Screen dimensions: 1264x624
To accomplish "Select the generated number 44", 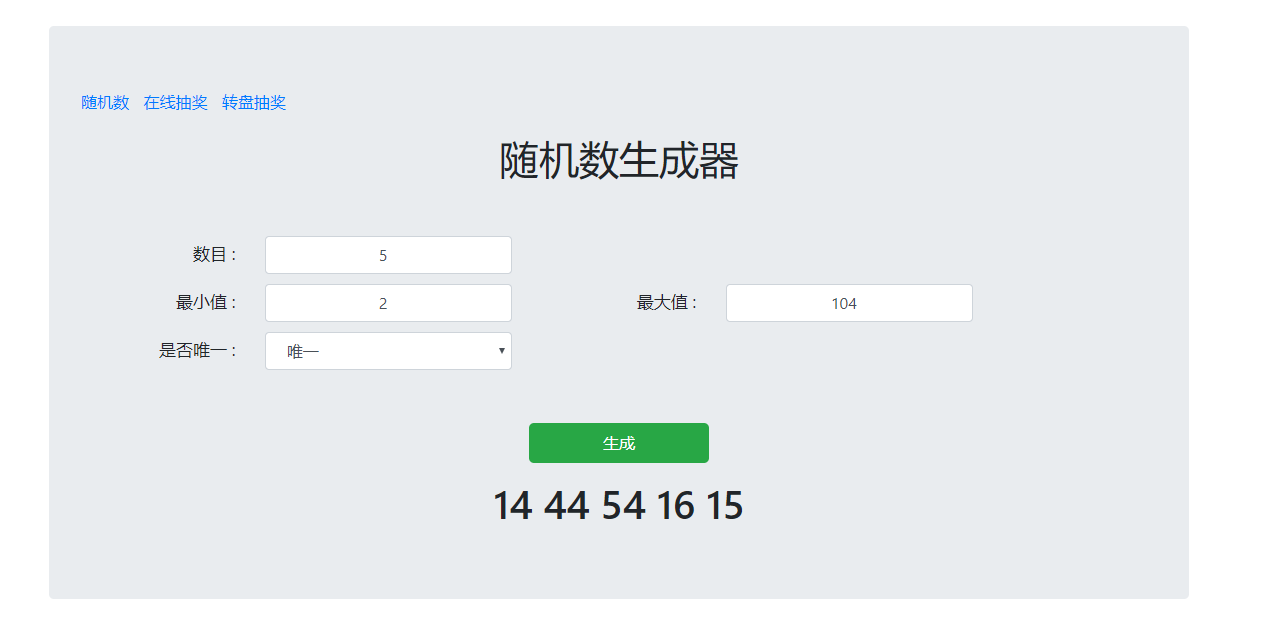I will click(567, 506).
